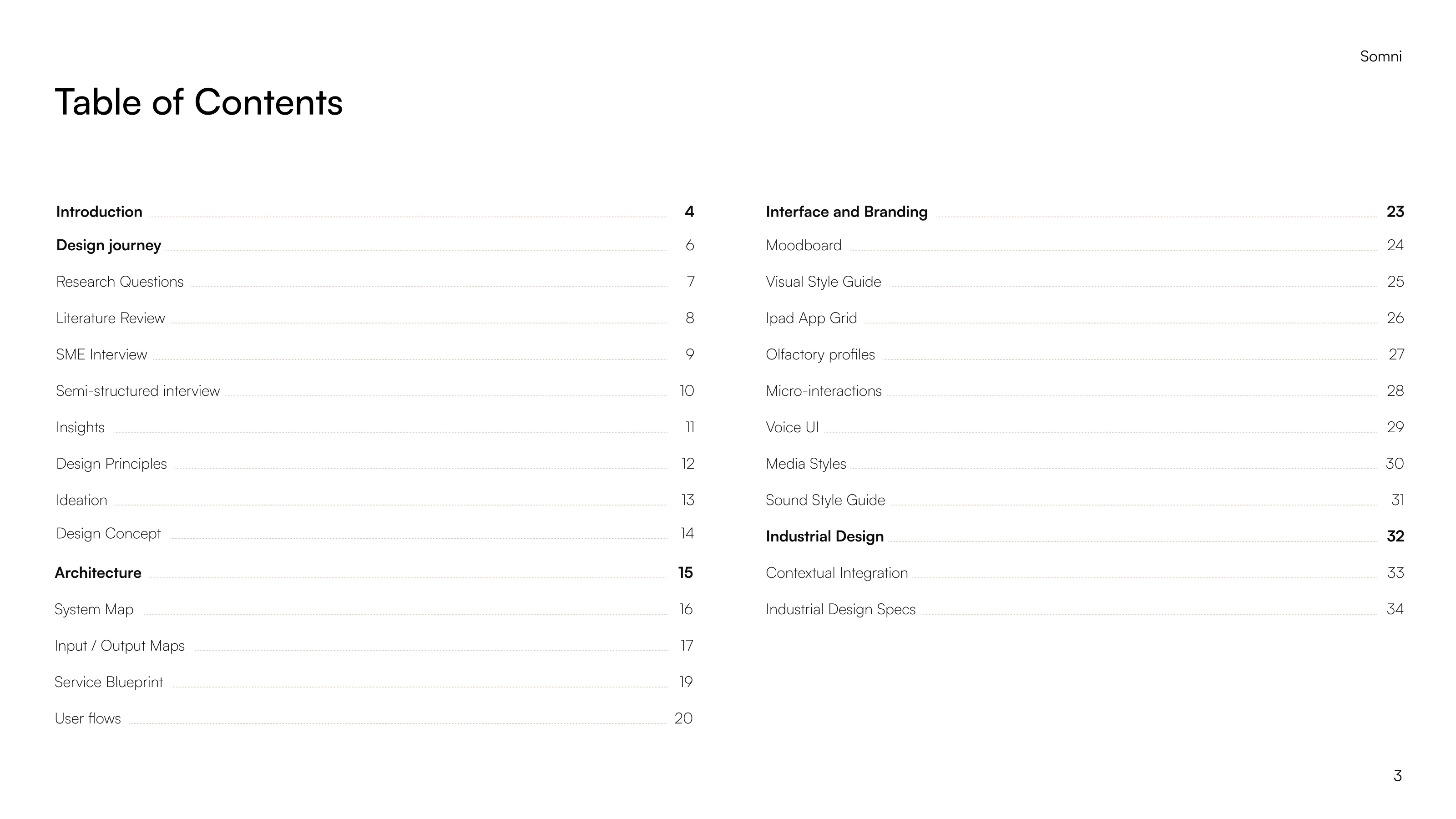Jump to Visual Style Guide
Viewport: 1456px width, 819px height.
point(824,282)
